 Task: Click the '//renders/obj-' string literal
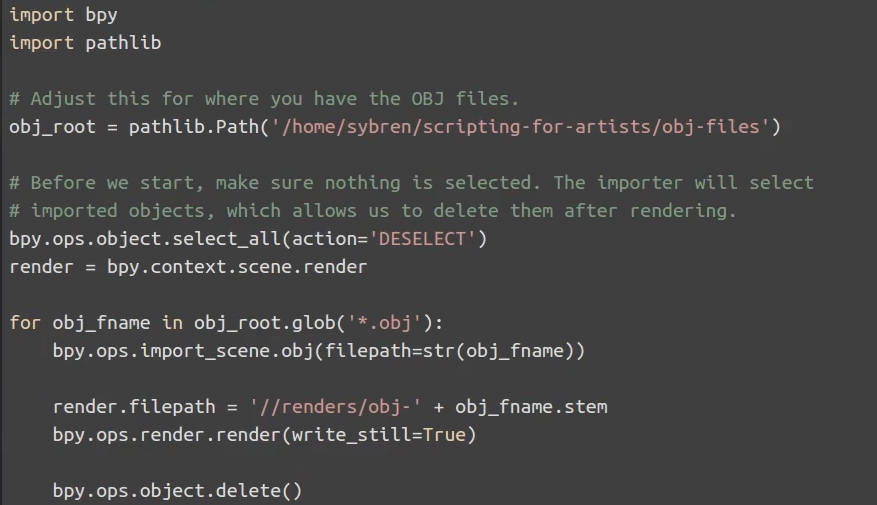click(335, 407)
